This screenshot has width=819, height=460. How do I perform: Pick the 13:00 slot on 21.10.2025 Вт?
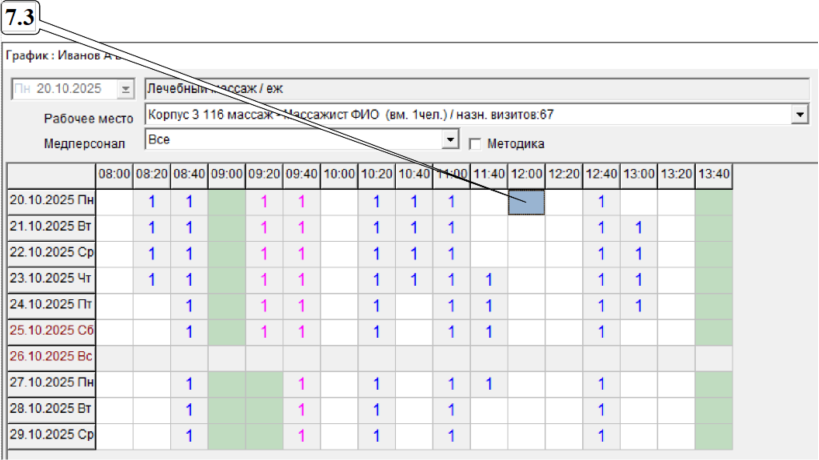(x=639, y=228)
